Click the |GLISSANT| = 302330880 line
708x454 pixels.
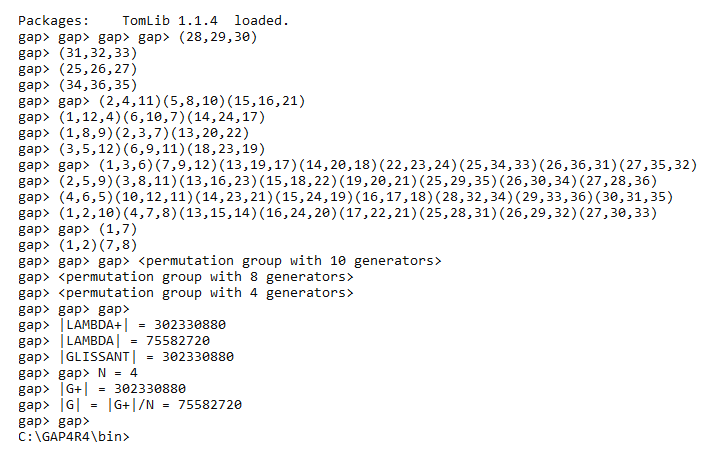(x=146, y=357)
